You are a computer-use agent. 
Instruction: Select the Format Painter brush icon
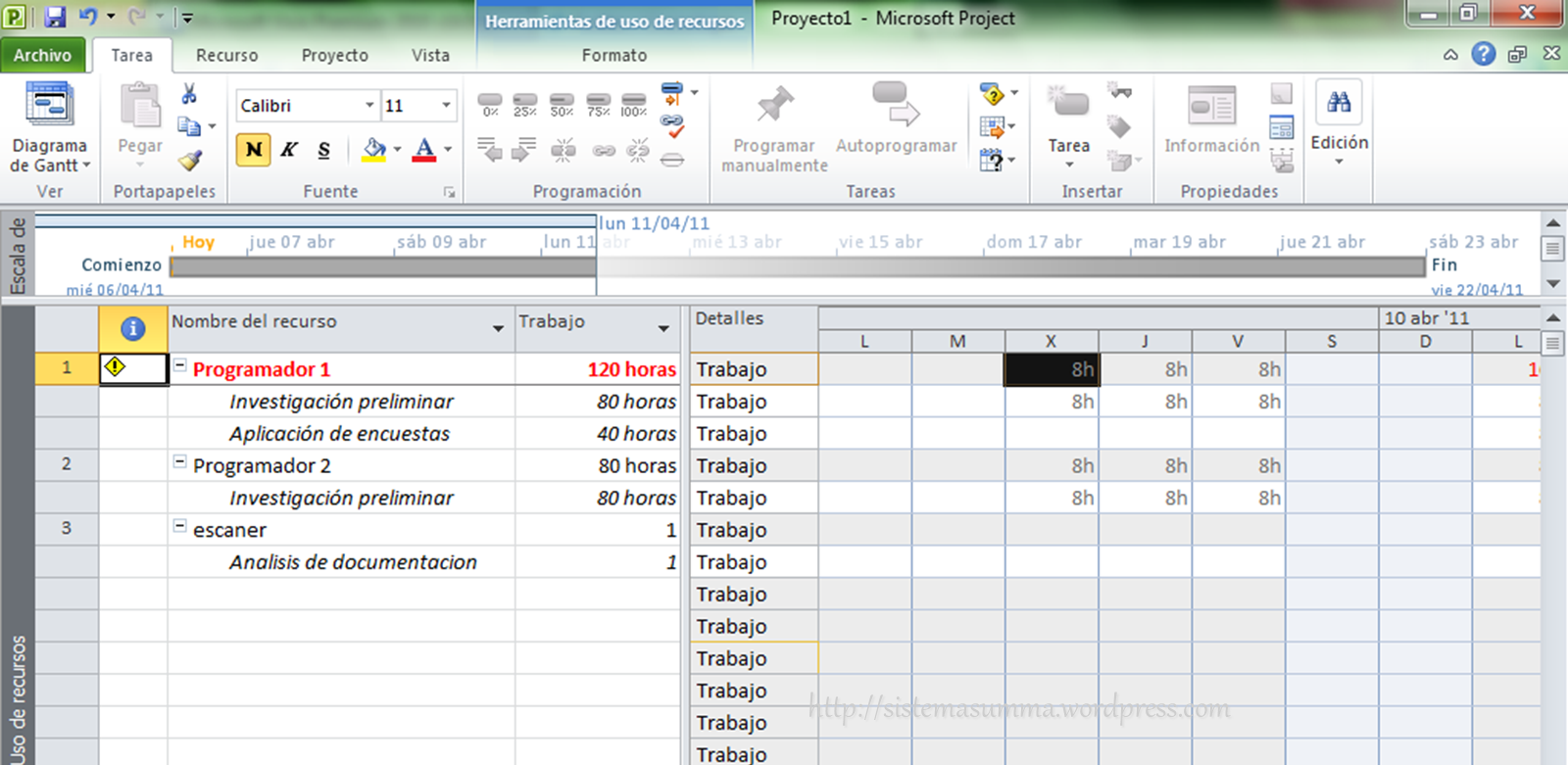point(190,160)
